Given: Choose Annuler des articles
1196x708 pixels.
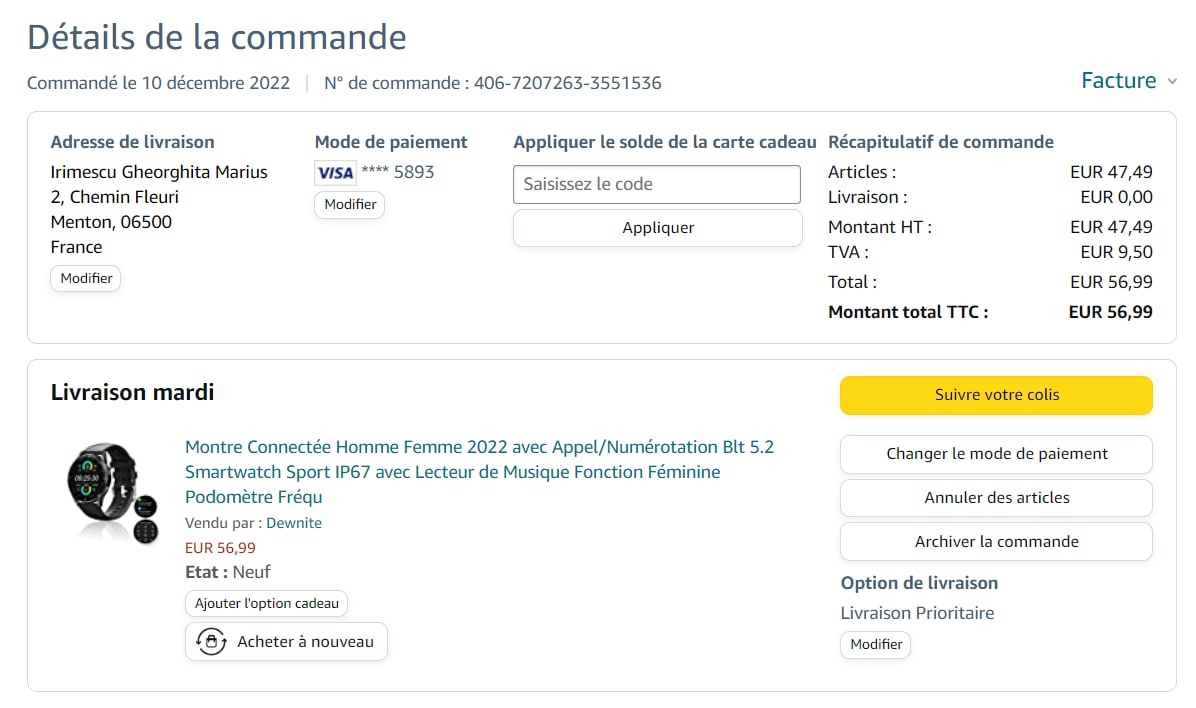Looking at the screenshot, I should click(x=996, y=498).
